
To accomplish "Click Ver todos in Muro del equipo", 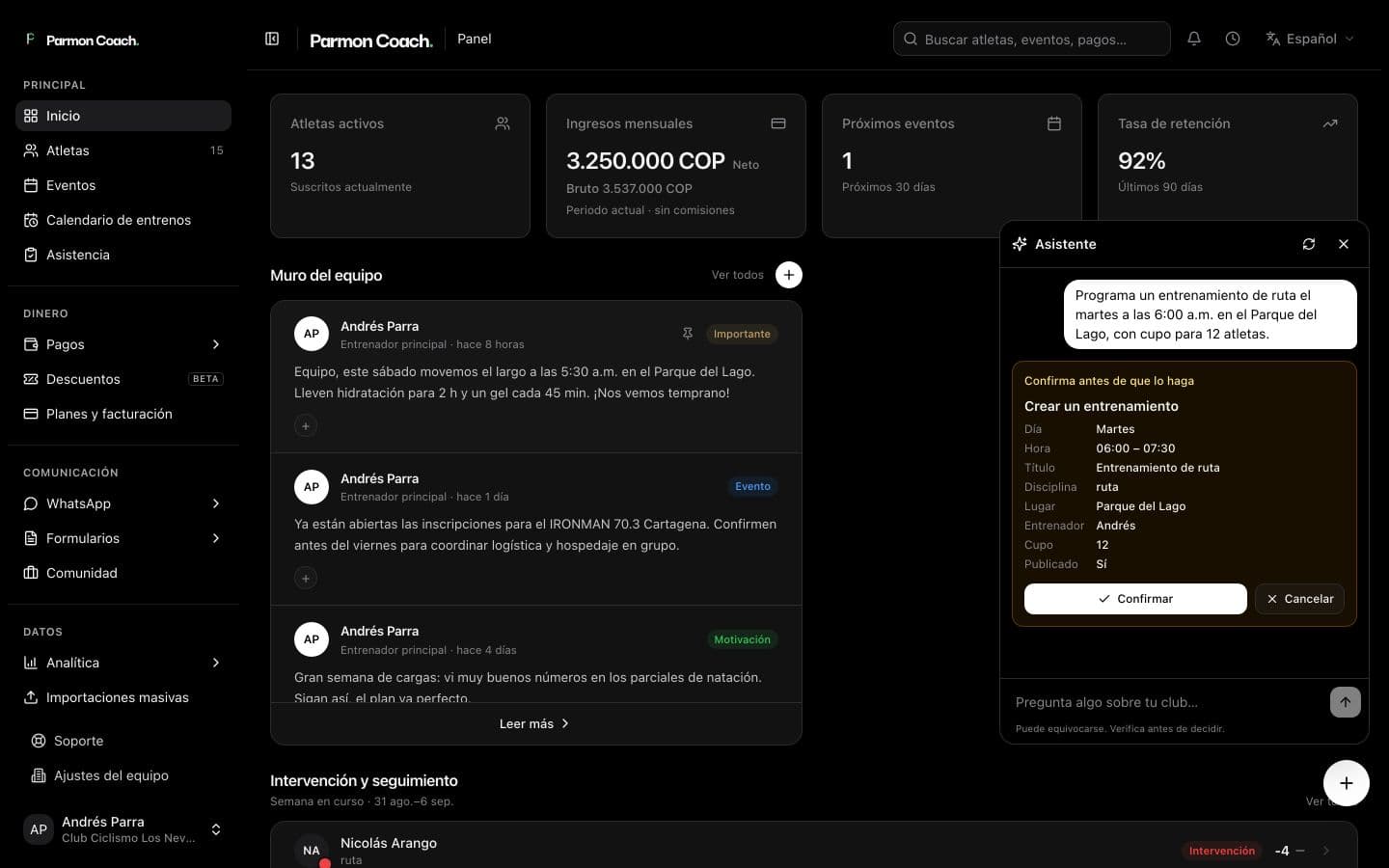I will pyautogui.click(x=738, y=275).
